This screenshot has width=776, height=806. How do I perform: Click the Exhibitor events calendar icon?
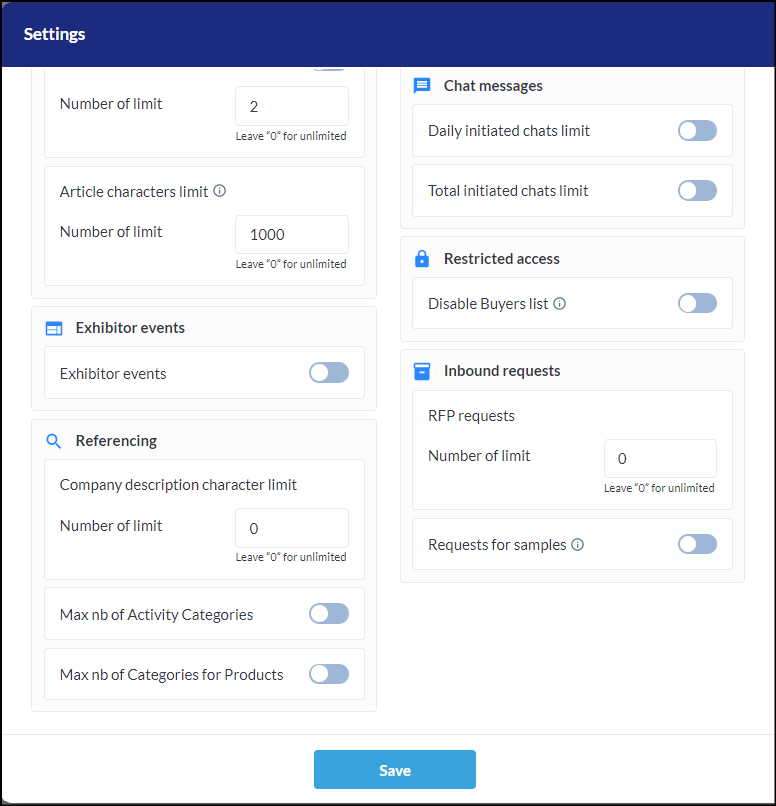coord(53,328)
